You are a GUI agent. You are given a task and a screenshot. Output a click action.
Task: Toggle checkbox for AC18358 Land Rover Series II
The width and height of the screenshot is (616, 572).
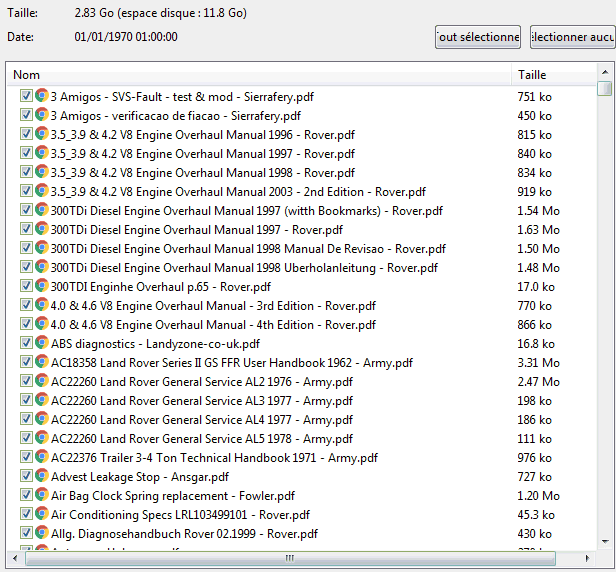tap(26, 362)
